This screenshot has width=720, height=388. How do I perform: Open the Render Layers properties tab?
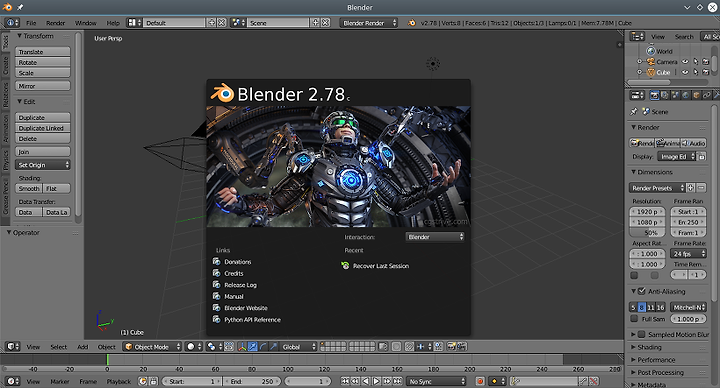point(665,95)
